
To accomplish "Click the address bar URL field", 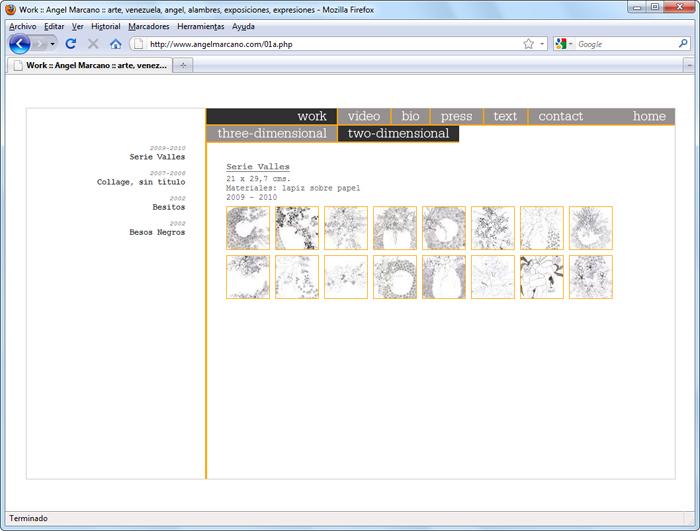I will (330, 44).
